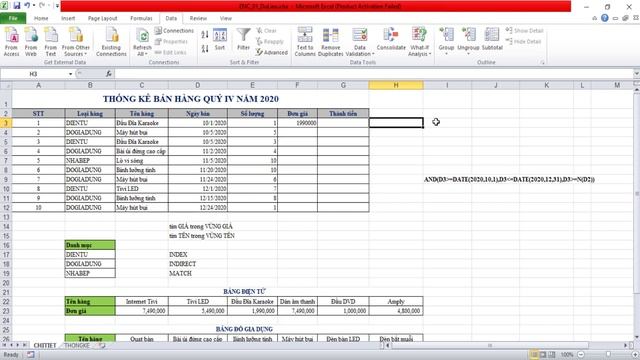Open Outline dialog launcher

pyautogui.click(x=542, y=62)
